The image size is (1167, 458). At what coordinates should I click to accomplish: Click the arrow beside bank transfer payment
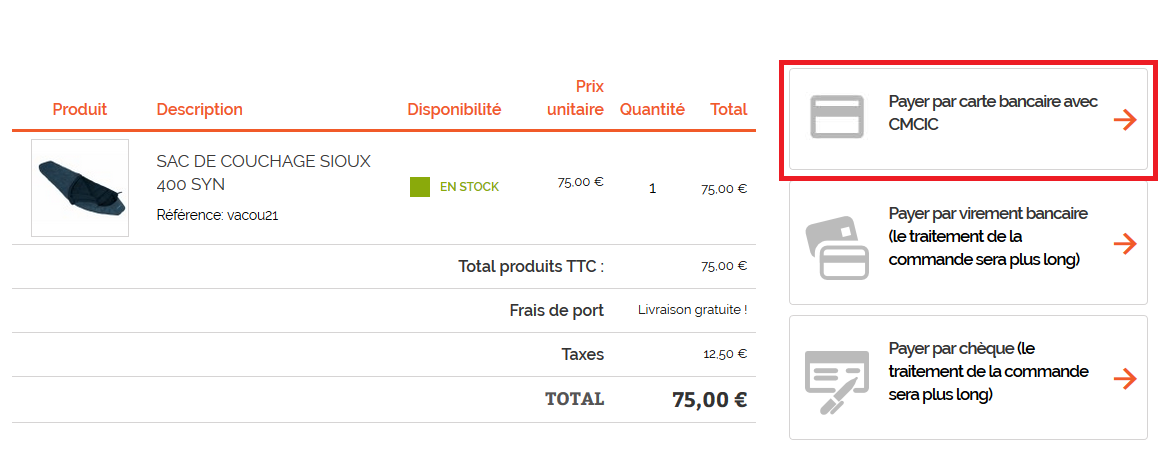pyautogui.click(x=1125, y=244)
